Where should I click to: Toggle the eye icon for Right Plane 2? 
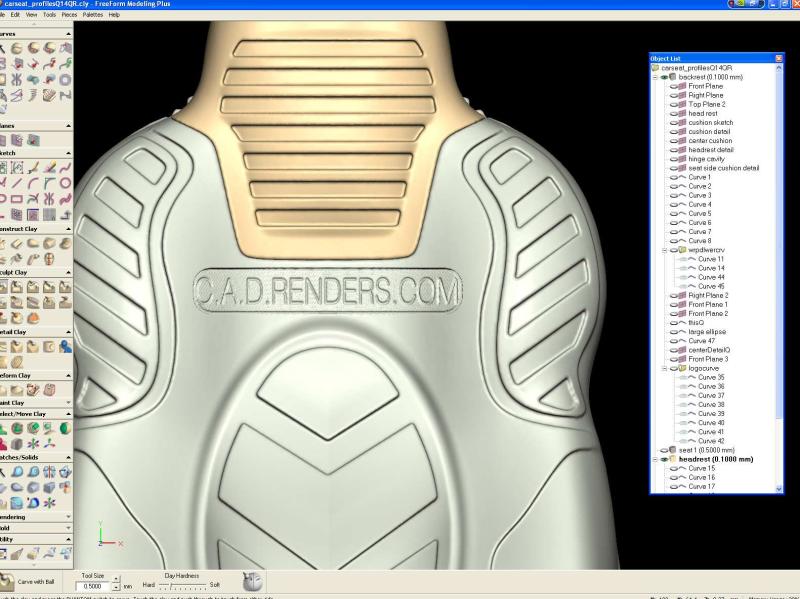tap(673, 295)
